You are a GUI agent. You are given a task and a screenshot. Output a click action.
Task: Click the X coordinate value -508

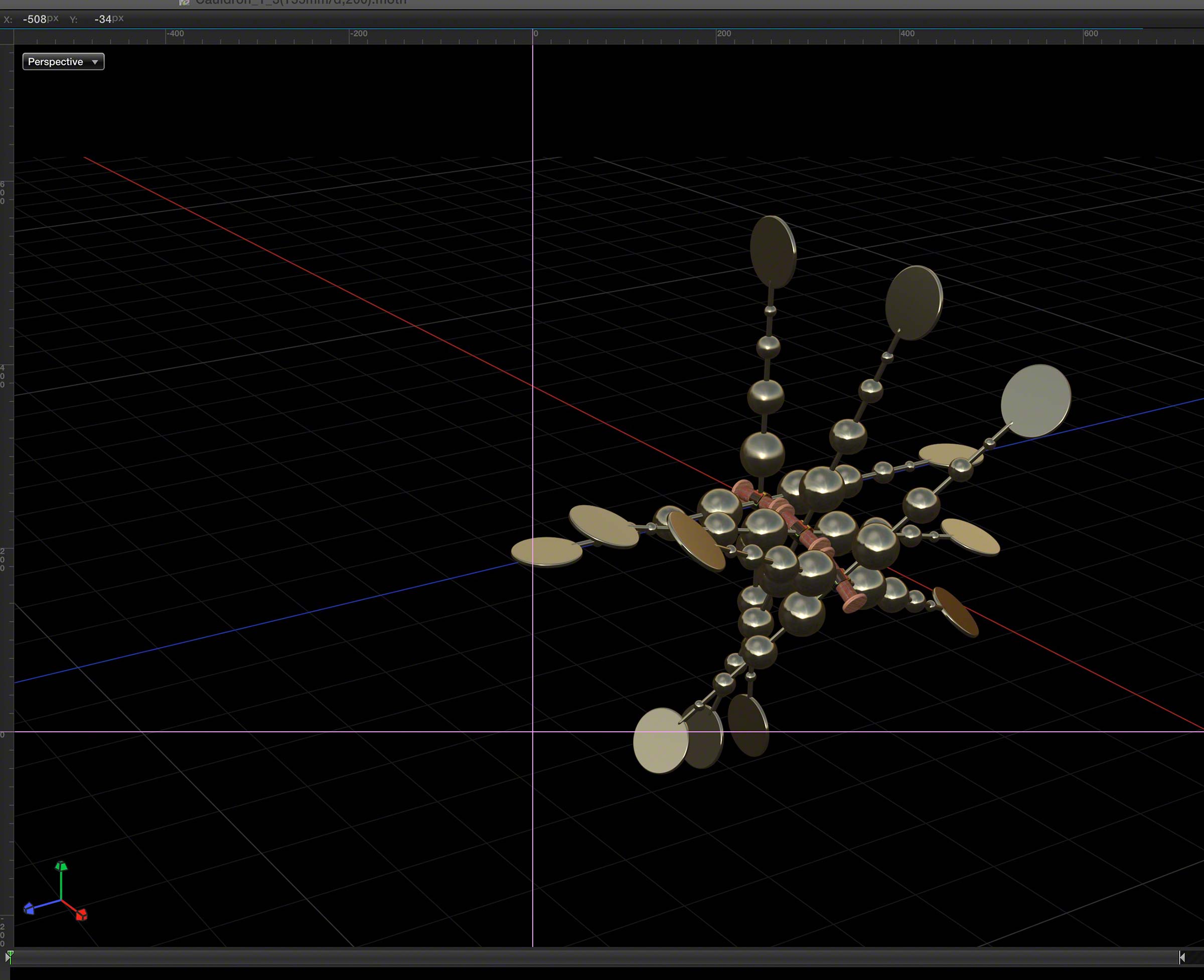tap(35, 19)
